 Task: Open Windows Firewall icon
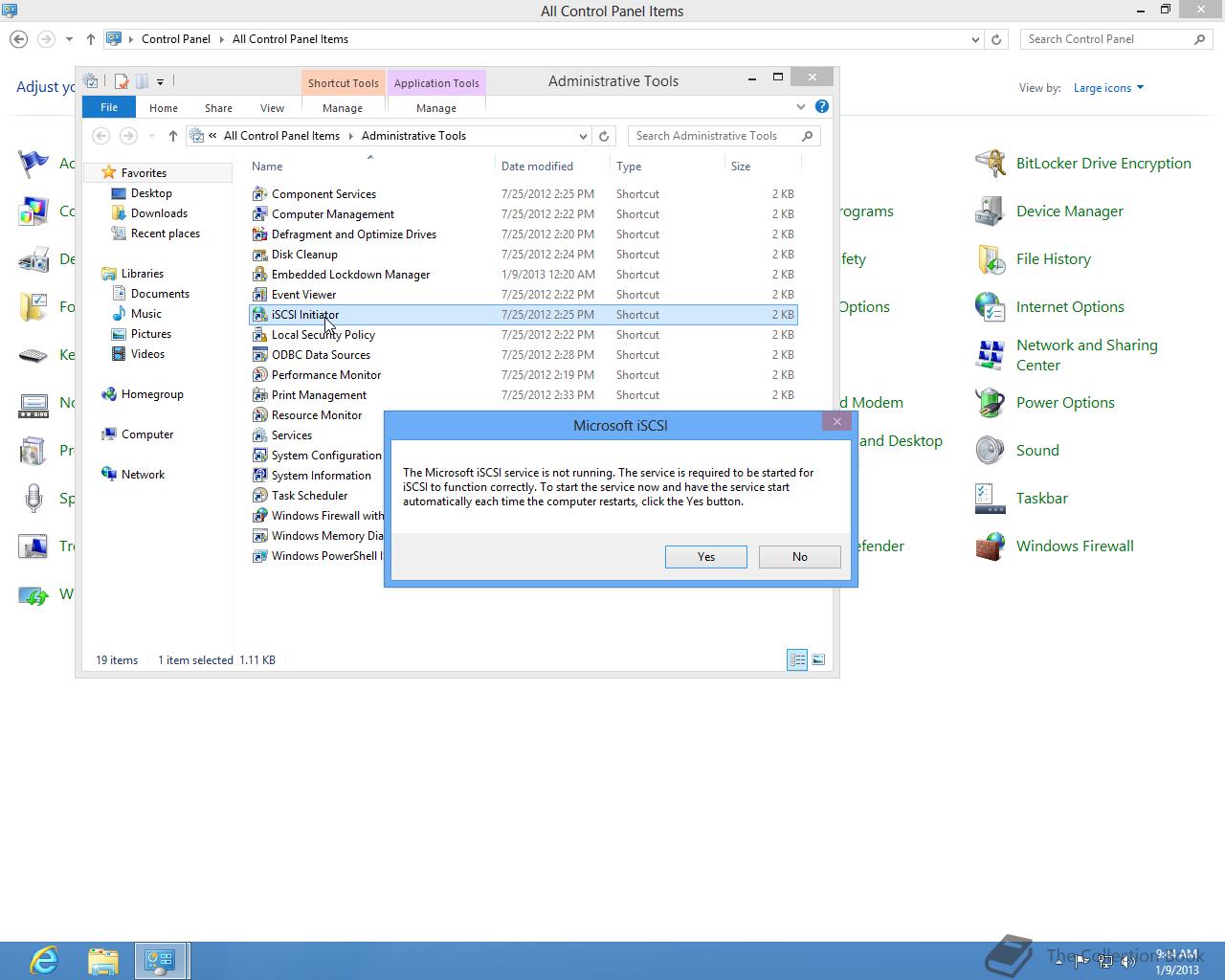[990, 546]
